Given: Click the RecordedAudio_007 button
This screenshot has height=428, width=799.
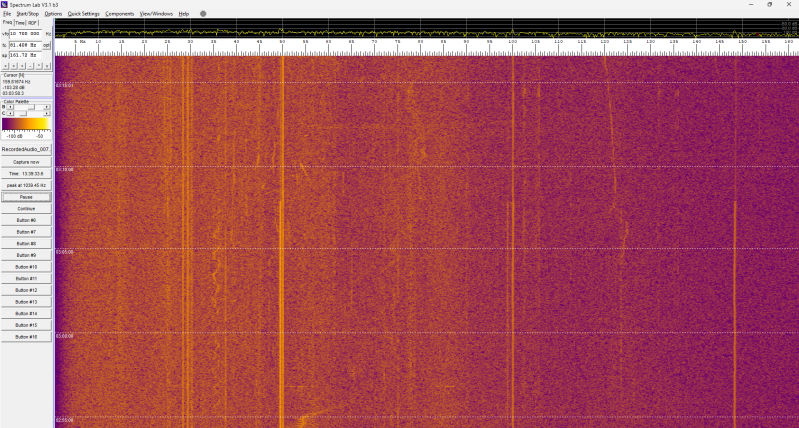Looking at the screenshot, I should tap(26, 149).
